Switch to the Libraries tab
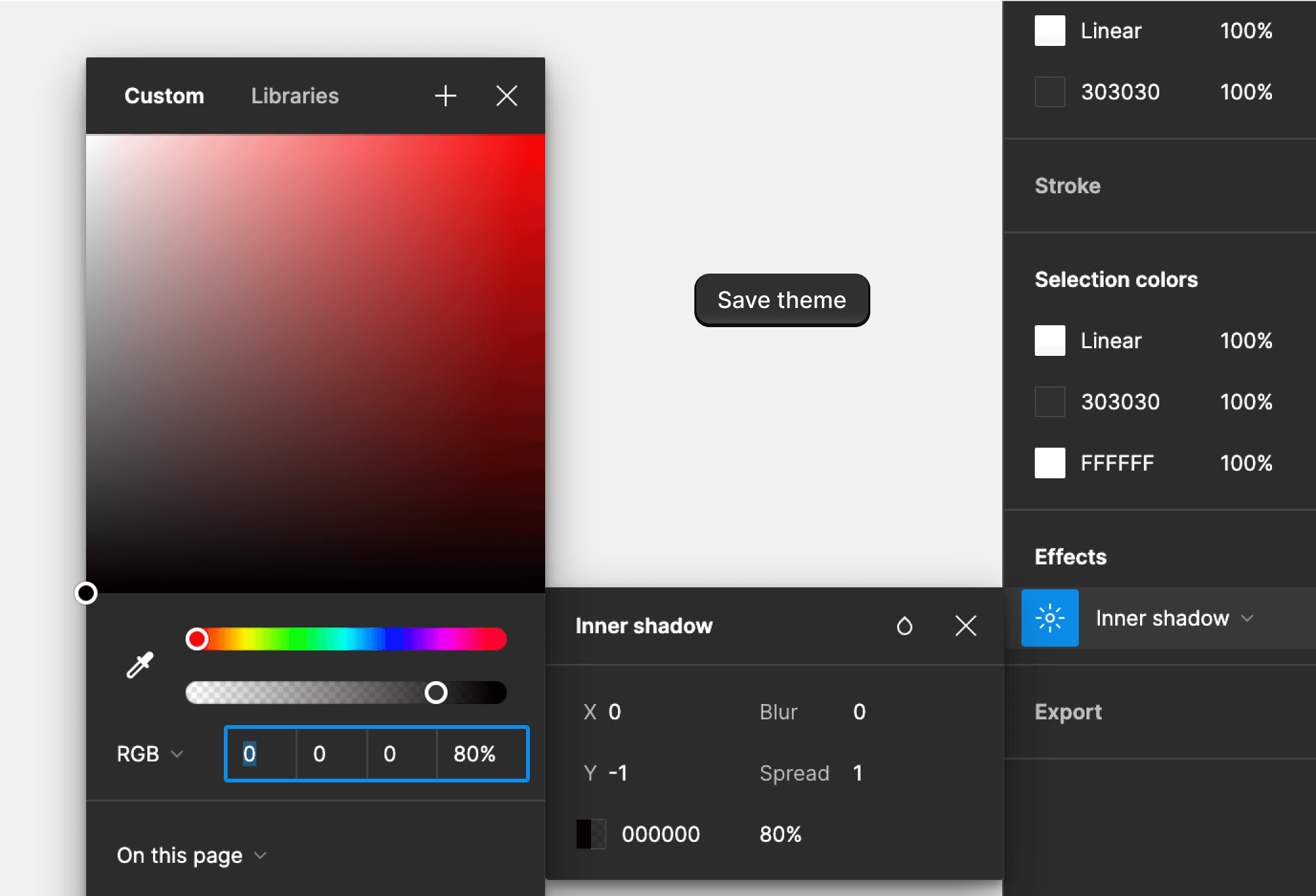The width and height of the screenshot is (1316, 896). 295,96
